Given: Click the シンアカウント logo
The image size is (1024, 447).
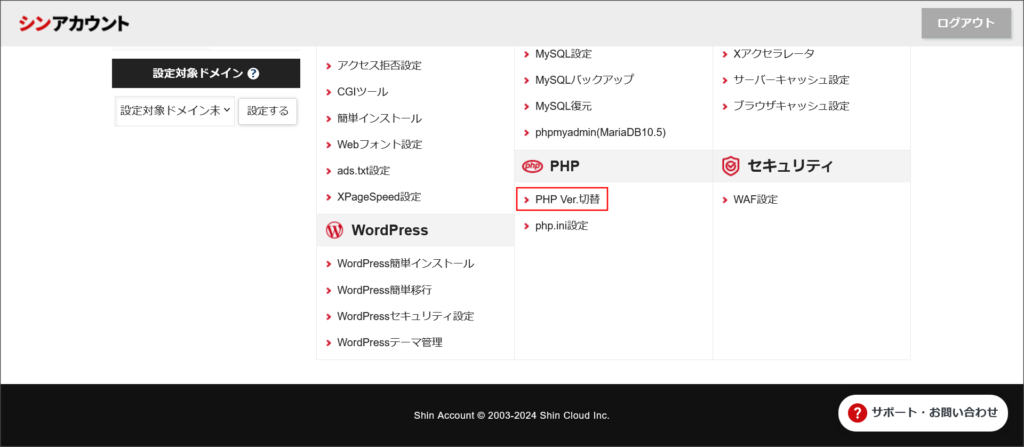Looking at the screenshot, I should (74, 23).
